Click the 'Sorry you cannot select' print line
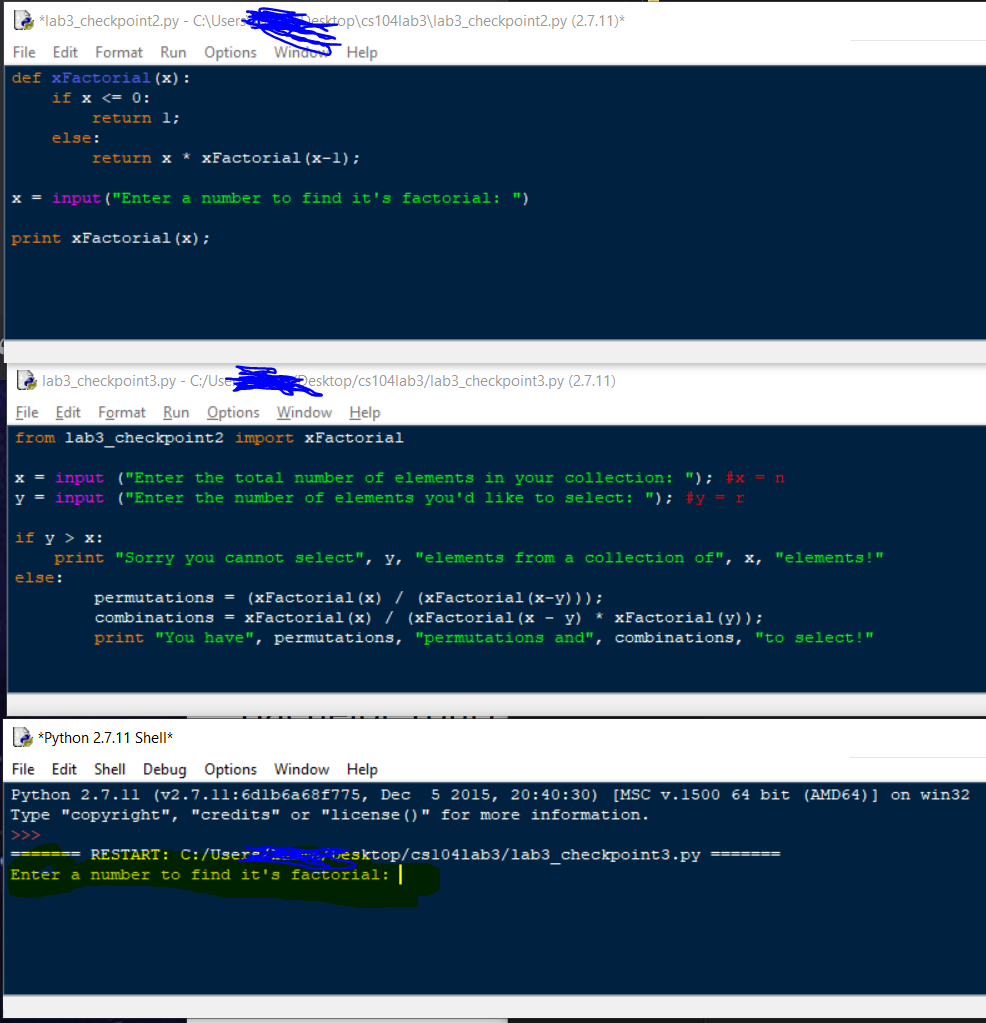986x1023 pixels. pyautogui.click(x=469, y=558)
